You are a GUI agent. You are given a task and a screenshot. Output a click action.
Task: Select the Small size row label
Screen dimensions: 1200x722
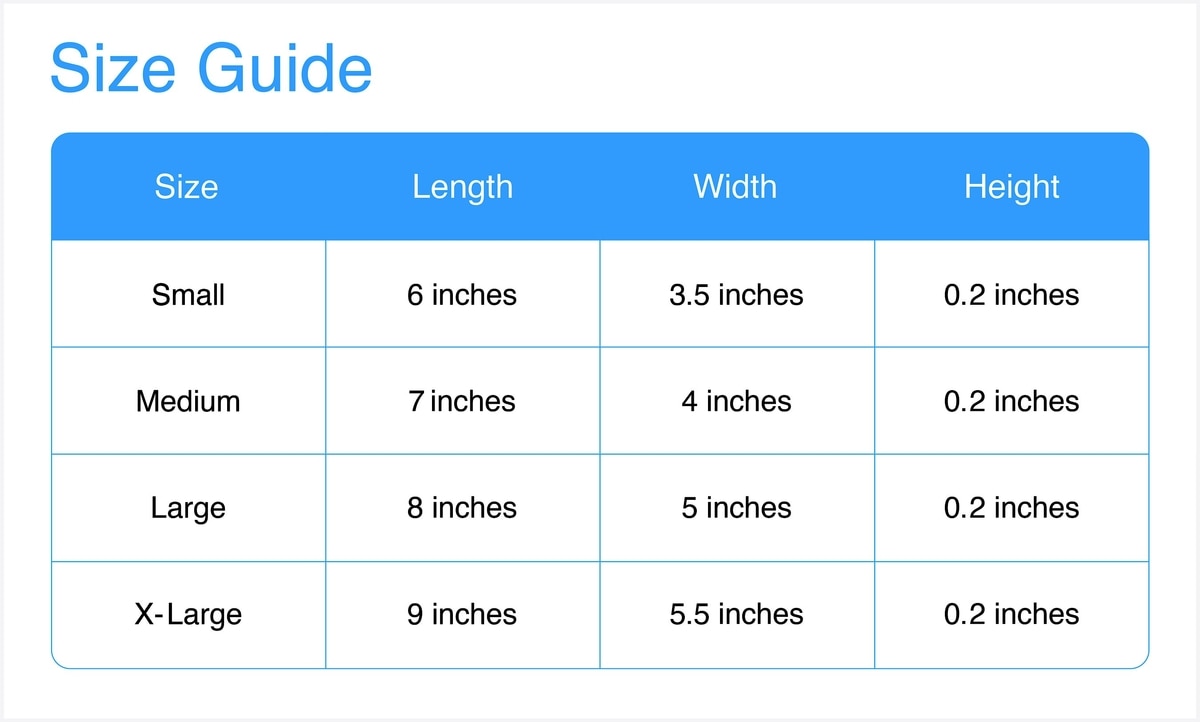(188, 295)
